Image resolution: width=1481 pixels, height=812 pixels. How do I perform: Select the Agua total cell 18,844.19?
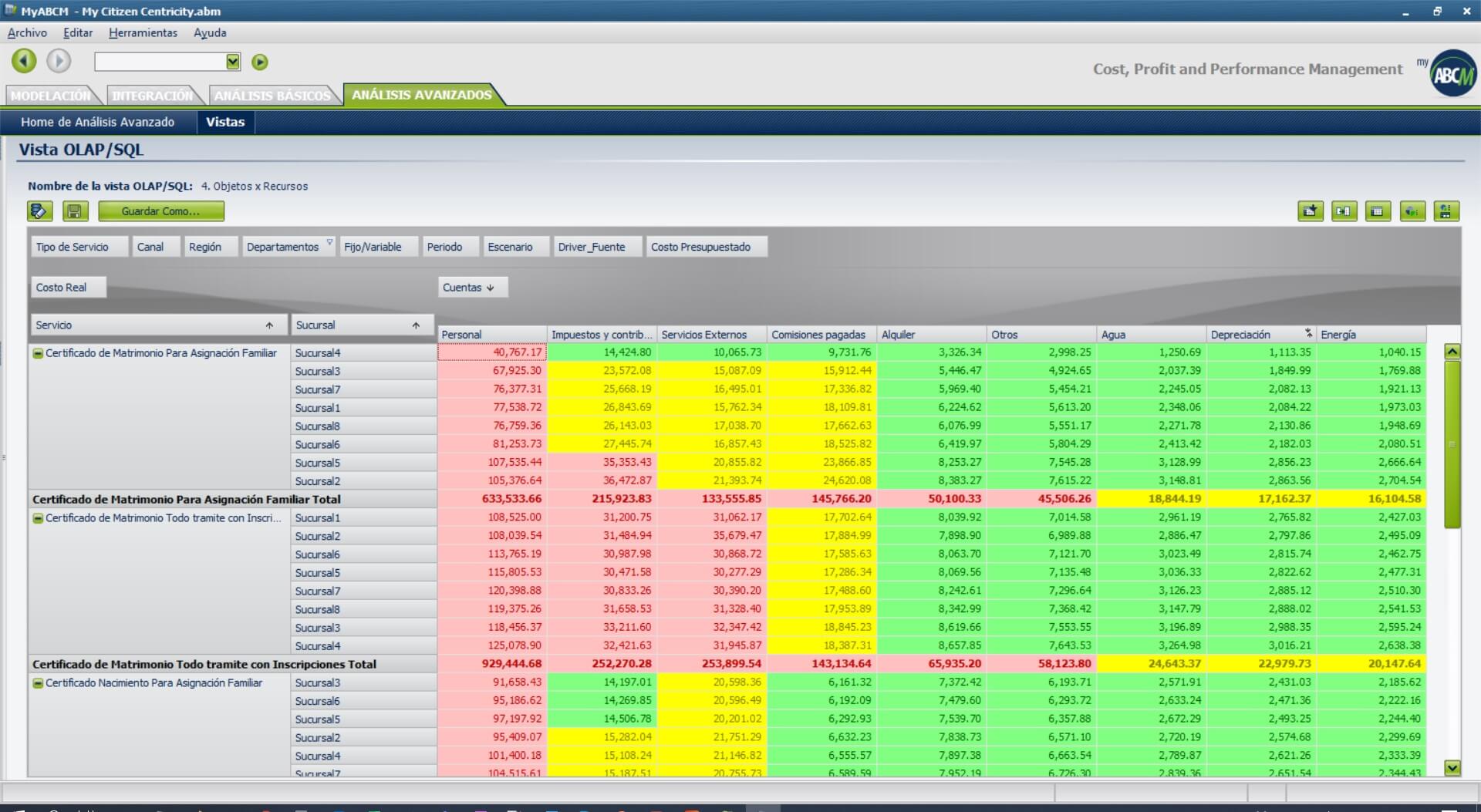coord(1152,499)
